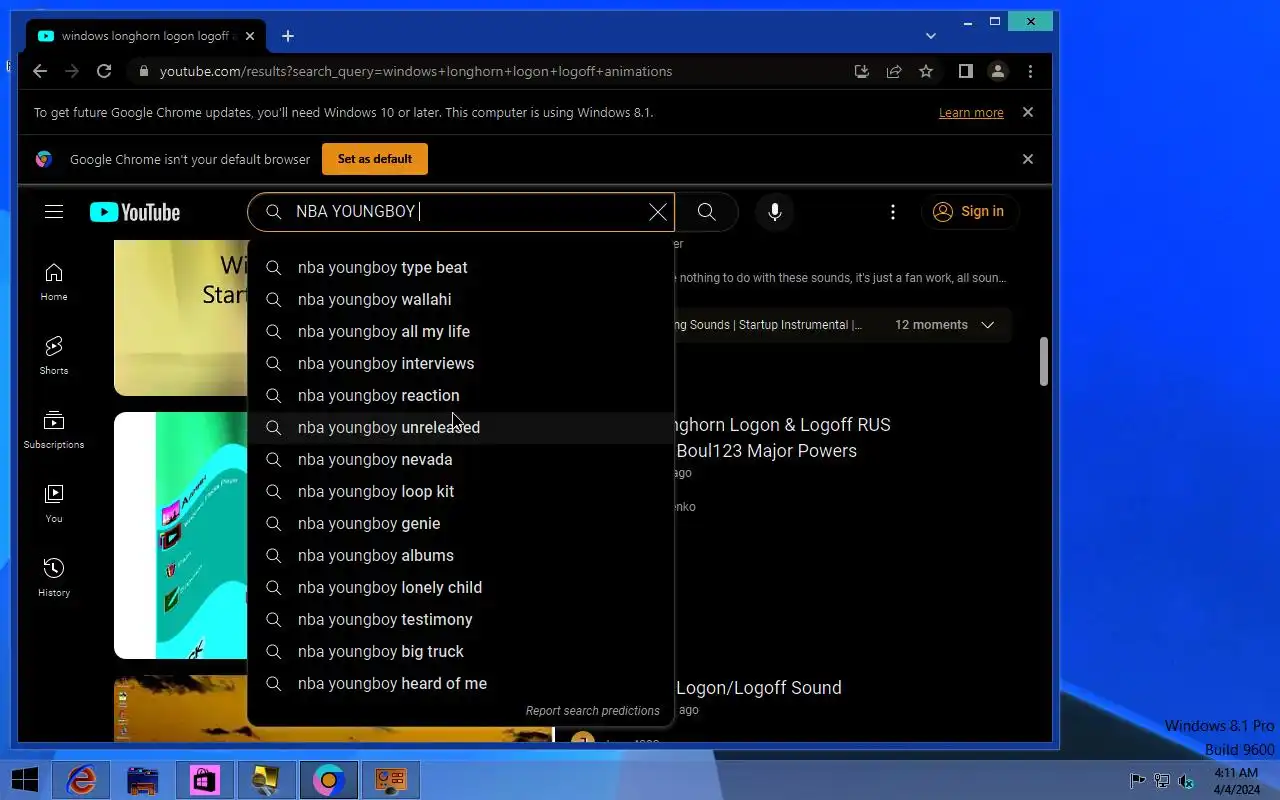Select suggestion nba youngboy unreleased
Screen dimensions: 1280x800
461,427
